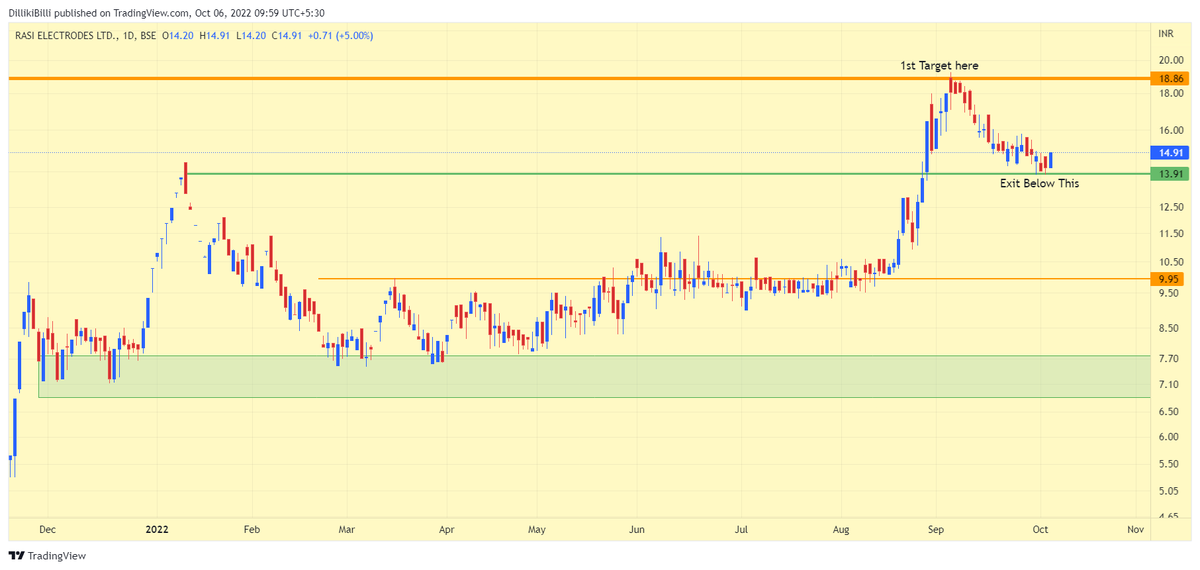Click the Feb label on time axis

tap(251, 528)
